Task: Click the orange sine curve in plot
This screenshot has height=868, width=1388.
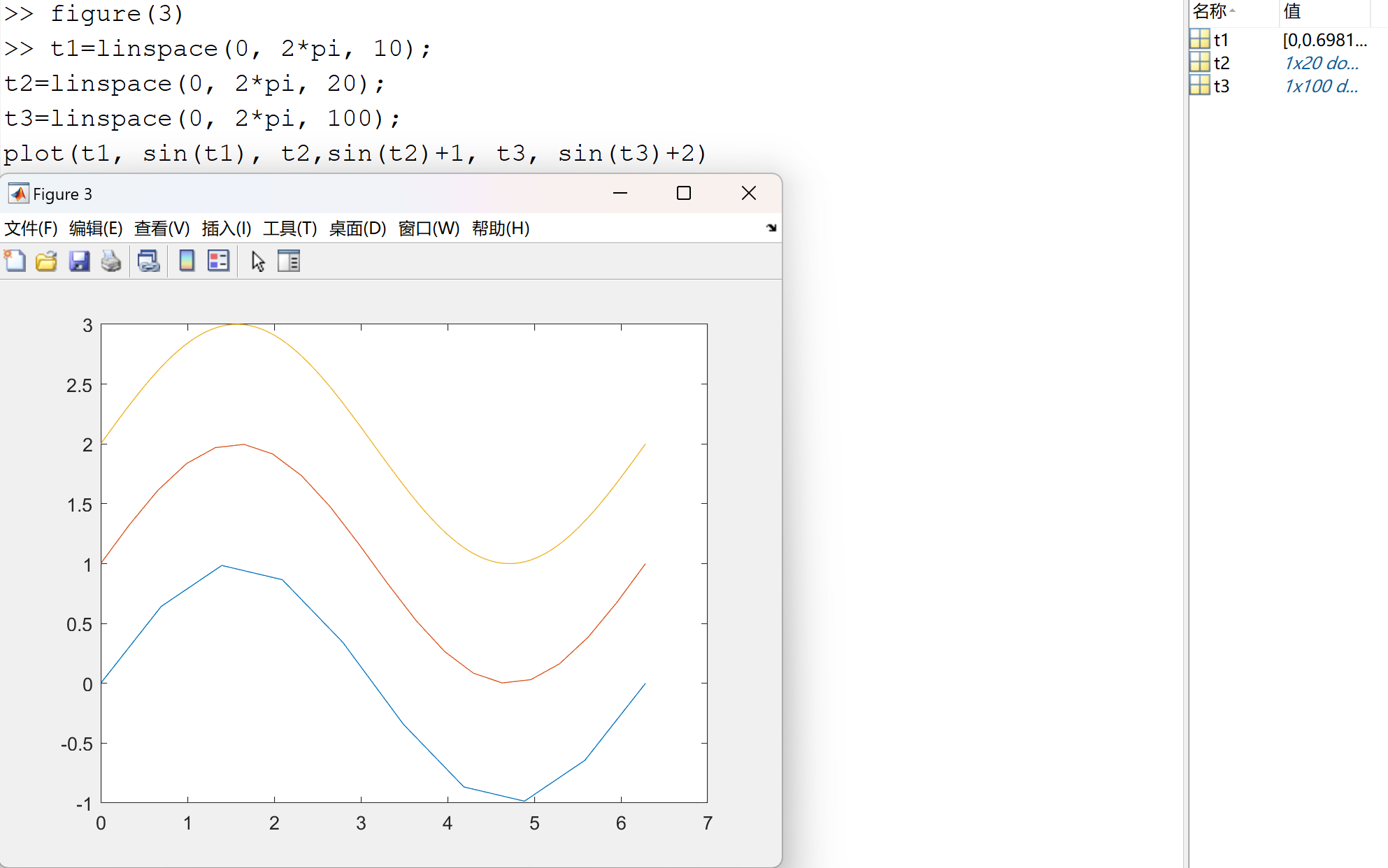Action: coord(373,563)
